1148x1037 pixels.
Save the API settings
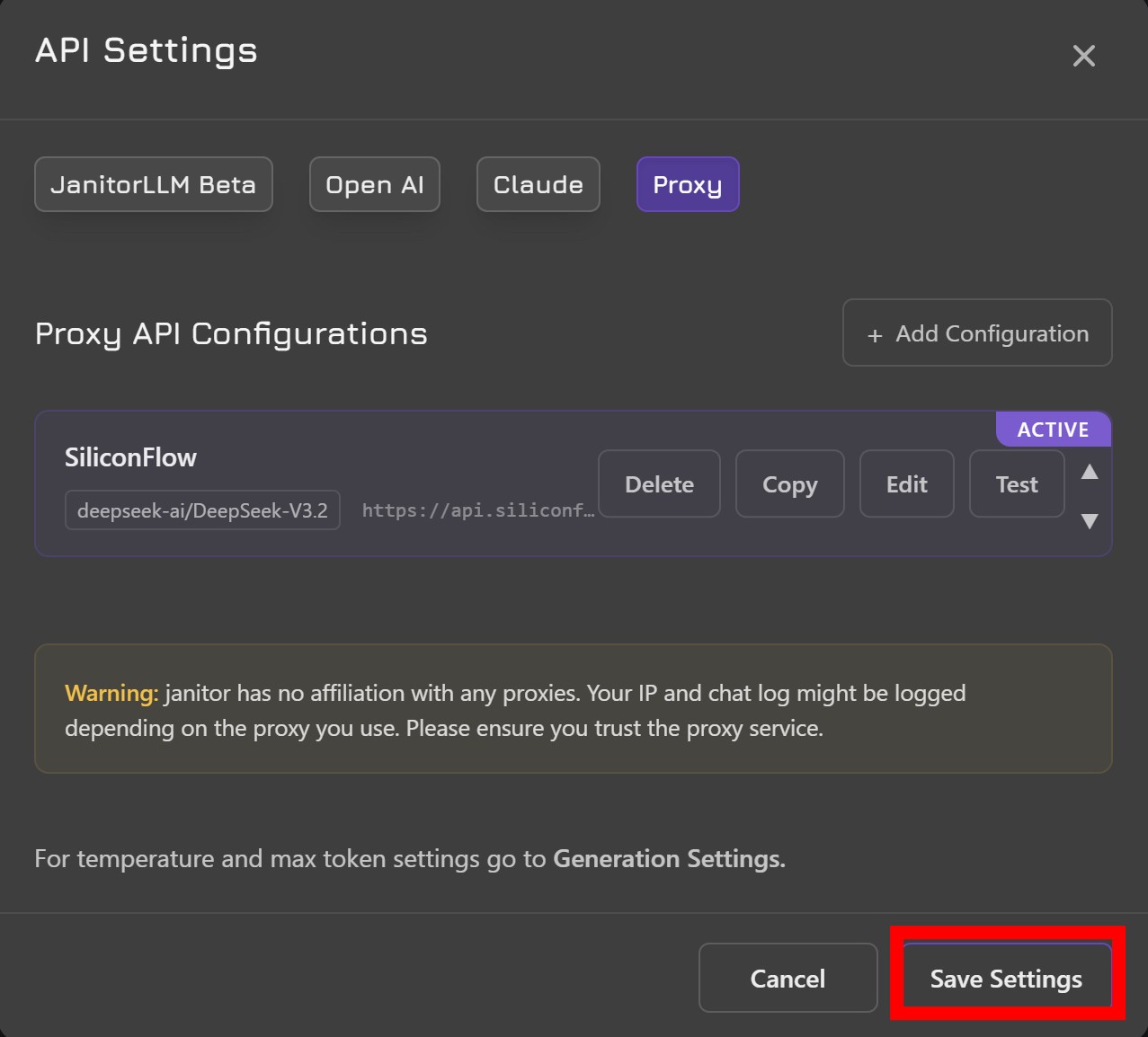[x=1006, y=978]
